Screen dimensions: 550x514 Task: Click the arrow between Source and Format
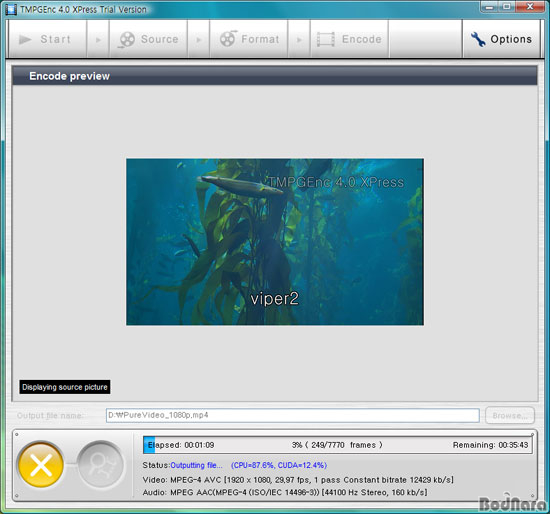[x=199, y=39]
